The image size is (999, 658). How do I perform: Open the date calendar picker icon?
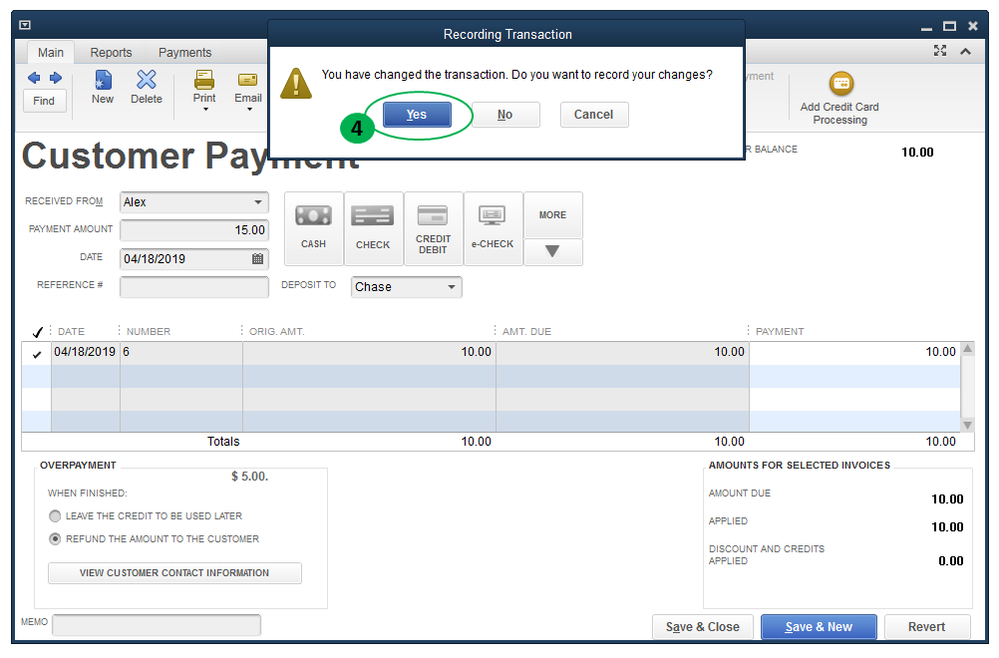tap(257, 259)
